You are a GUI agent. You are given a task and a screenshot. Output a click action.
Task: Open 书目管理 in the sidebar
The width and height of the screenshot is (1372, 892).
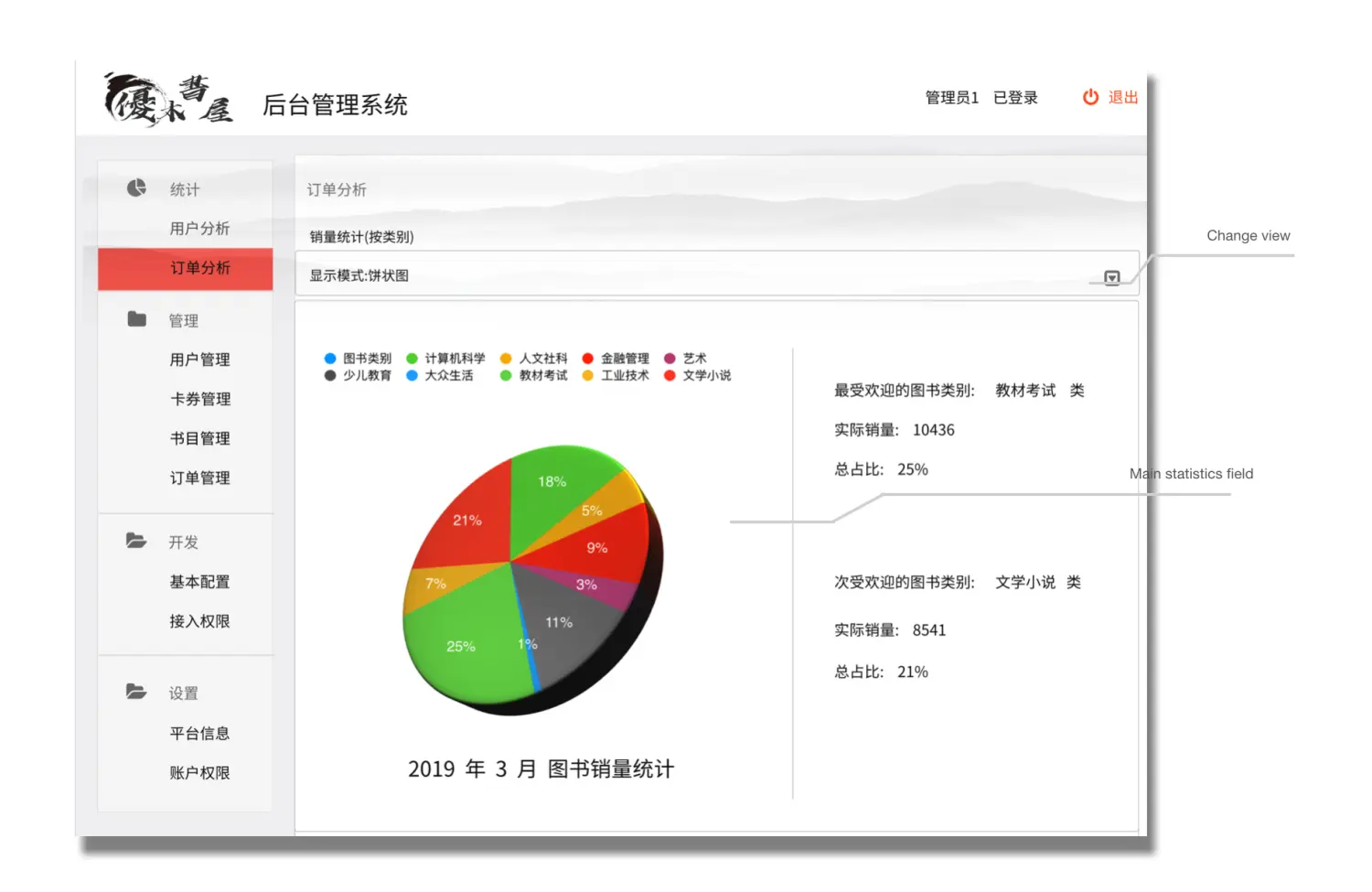[x=199, y=438]
